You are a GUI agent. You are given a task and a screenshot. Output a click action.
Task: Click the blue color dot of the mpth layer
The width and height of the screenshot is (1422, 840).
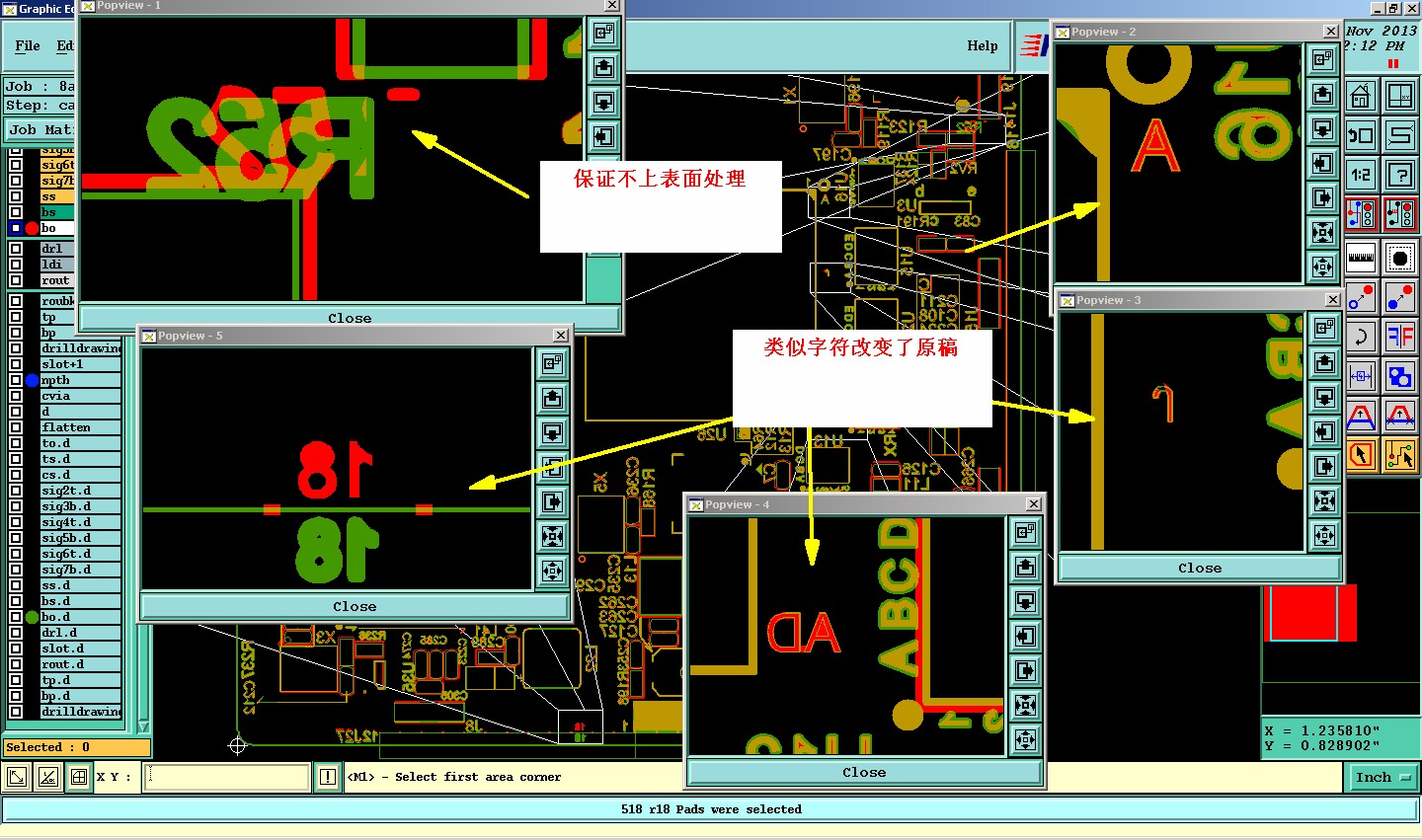(32, 380)
